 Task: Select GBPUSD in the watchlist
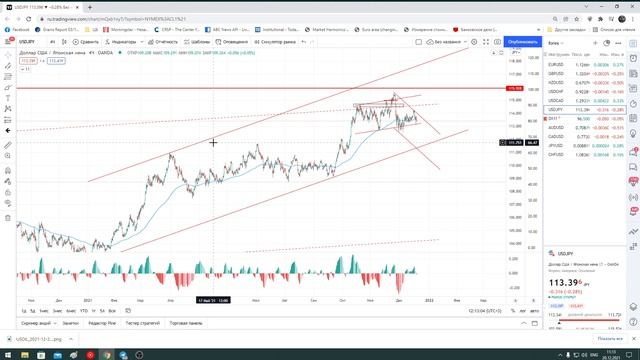585,73
